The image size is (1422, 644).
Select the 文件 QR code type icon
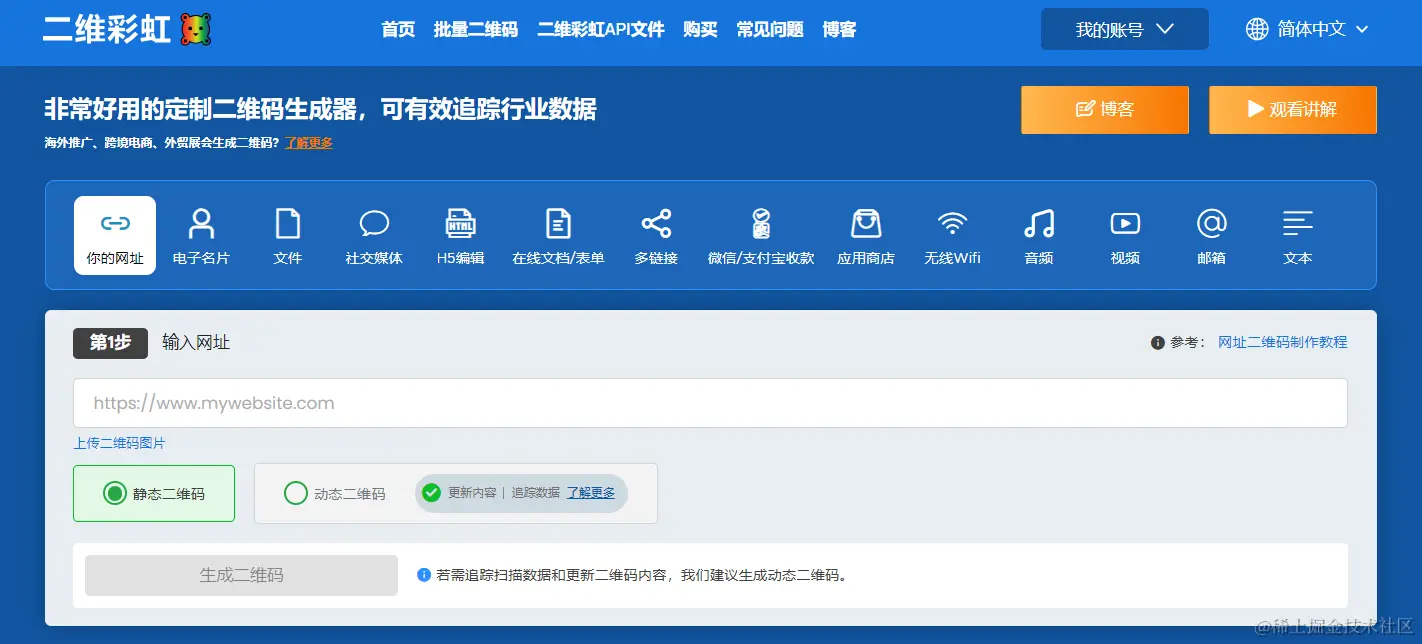coord(287,235)
